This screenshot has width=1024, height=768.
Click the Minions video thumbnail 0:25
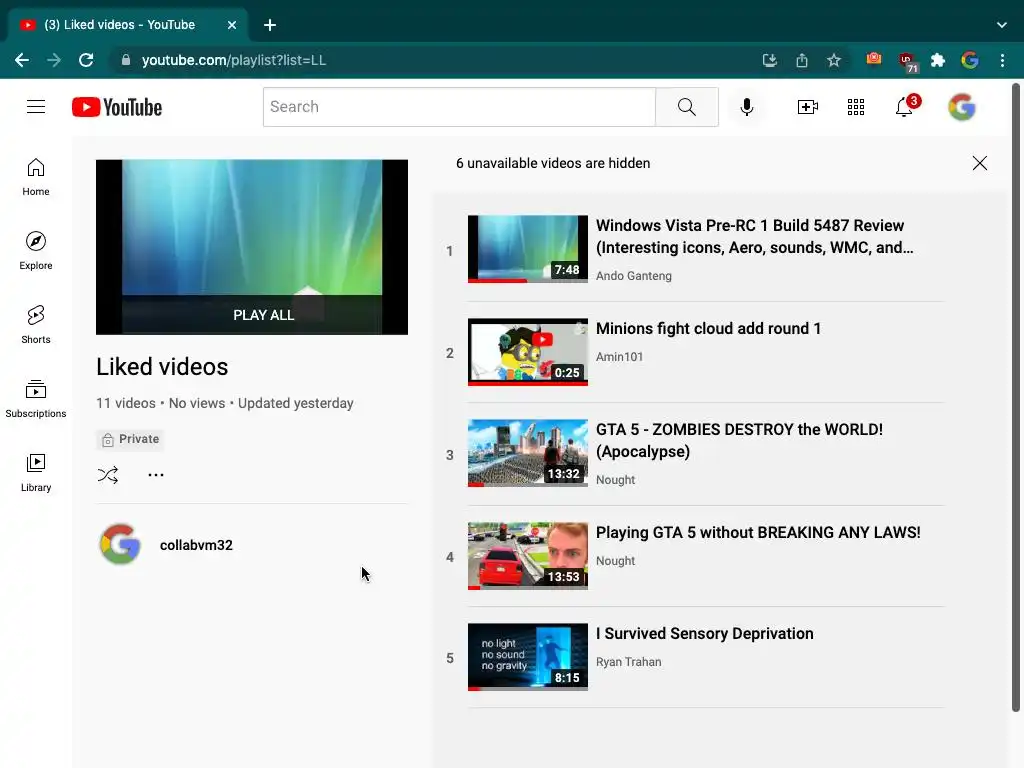pyautogui.click(x=528, y=352)
